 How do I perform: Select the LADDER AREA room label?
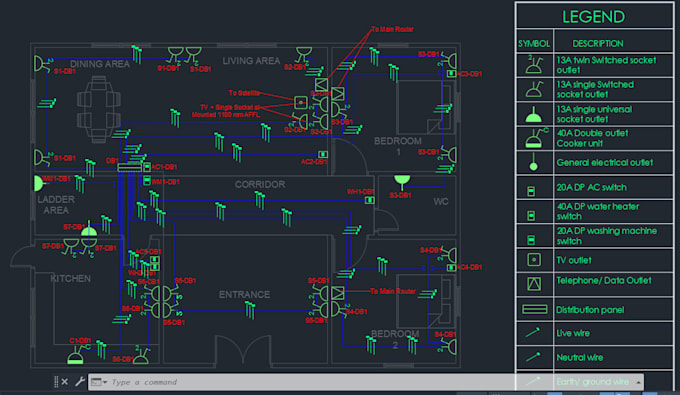click(x=56, y=205)
